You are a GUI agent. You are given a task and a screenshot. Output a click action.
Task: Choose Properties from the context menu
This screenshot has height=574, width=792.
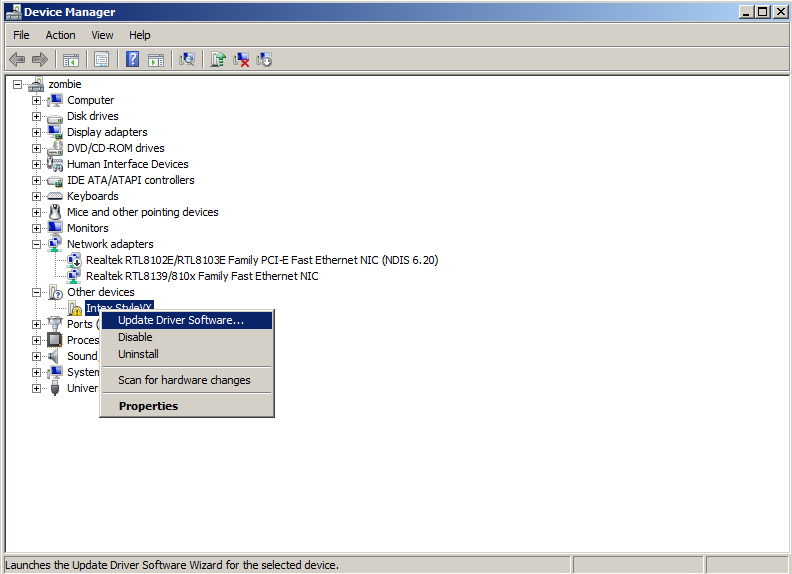click(187, 406)
